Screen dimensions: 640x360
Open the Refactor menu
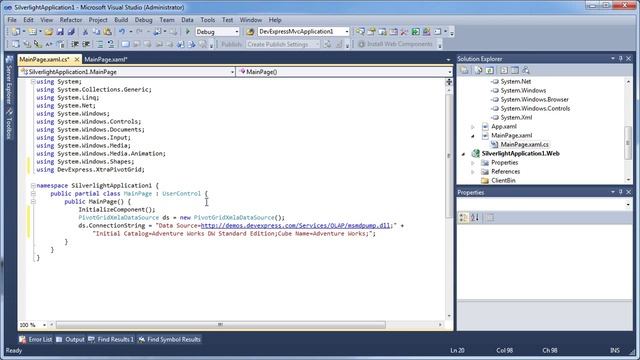tap(71, 20)
